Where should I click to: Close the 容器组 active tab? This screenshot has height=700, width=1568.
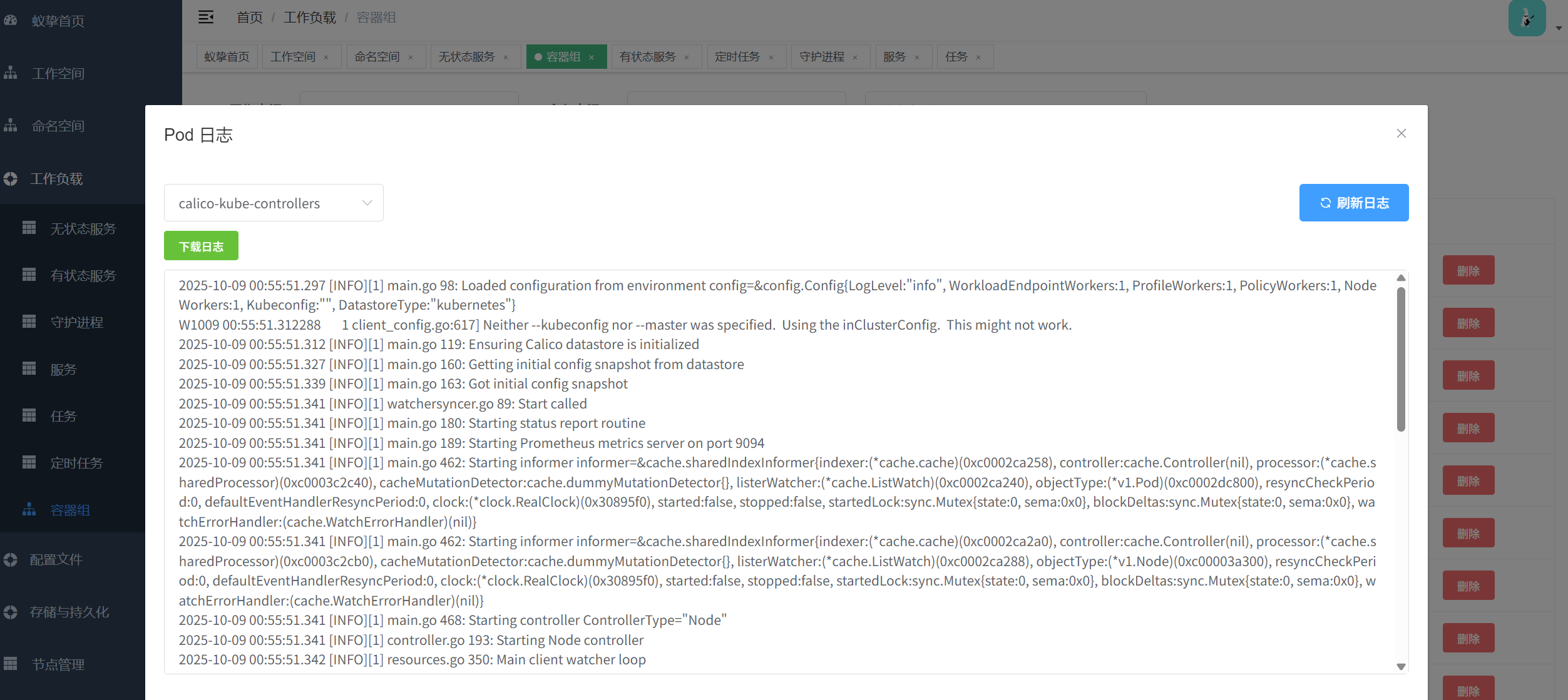(592, 58)
